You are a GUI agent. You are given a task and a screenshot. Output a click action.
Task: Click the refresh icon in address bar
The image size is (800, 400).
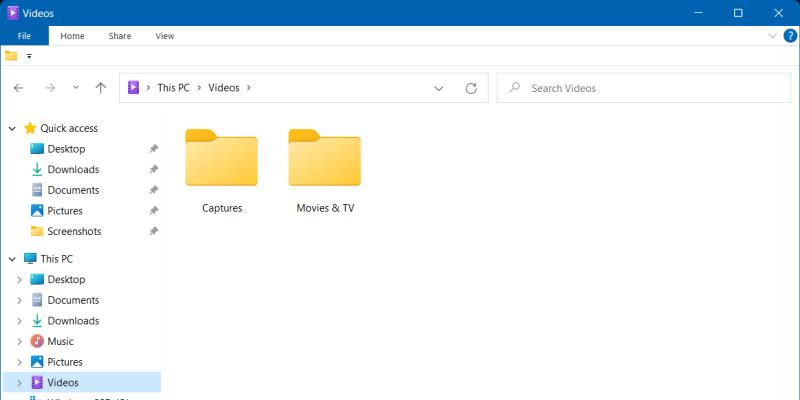point(471,88)
